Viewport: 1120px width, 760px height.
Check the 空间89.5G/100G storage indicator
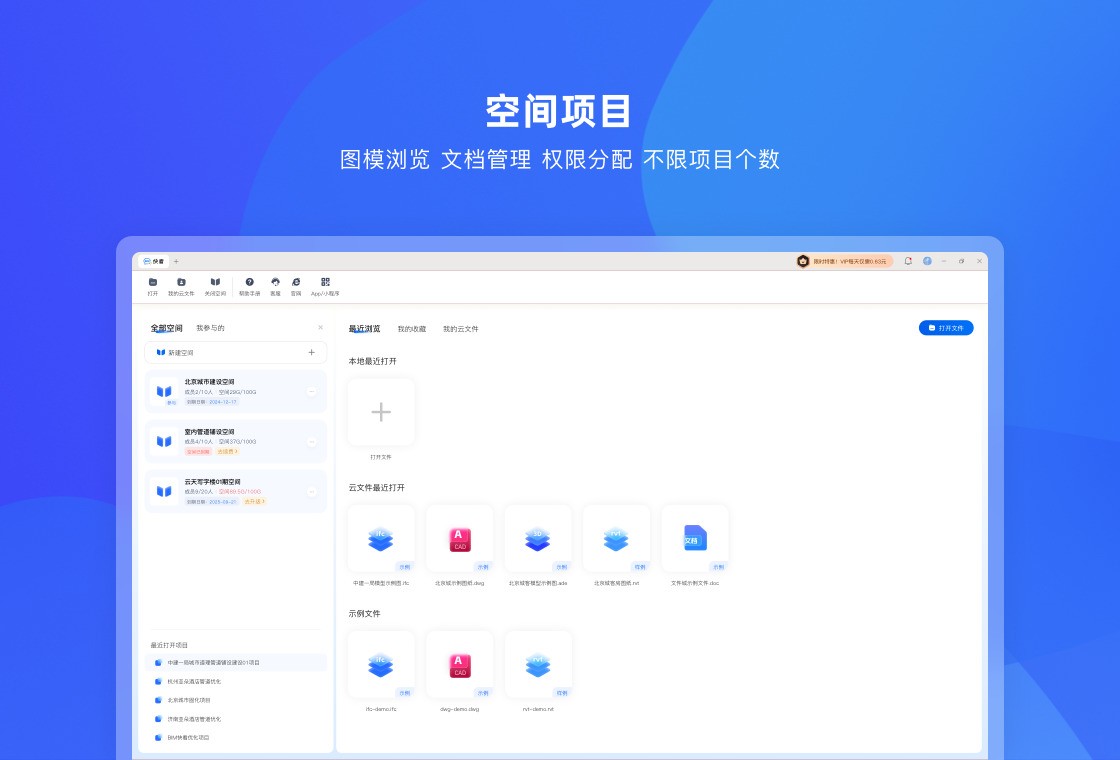tap(239, 491)
